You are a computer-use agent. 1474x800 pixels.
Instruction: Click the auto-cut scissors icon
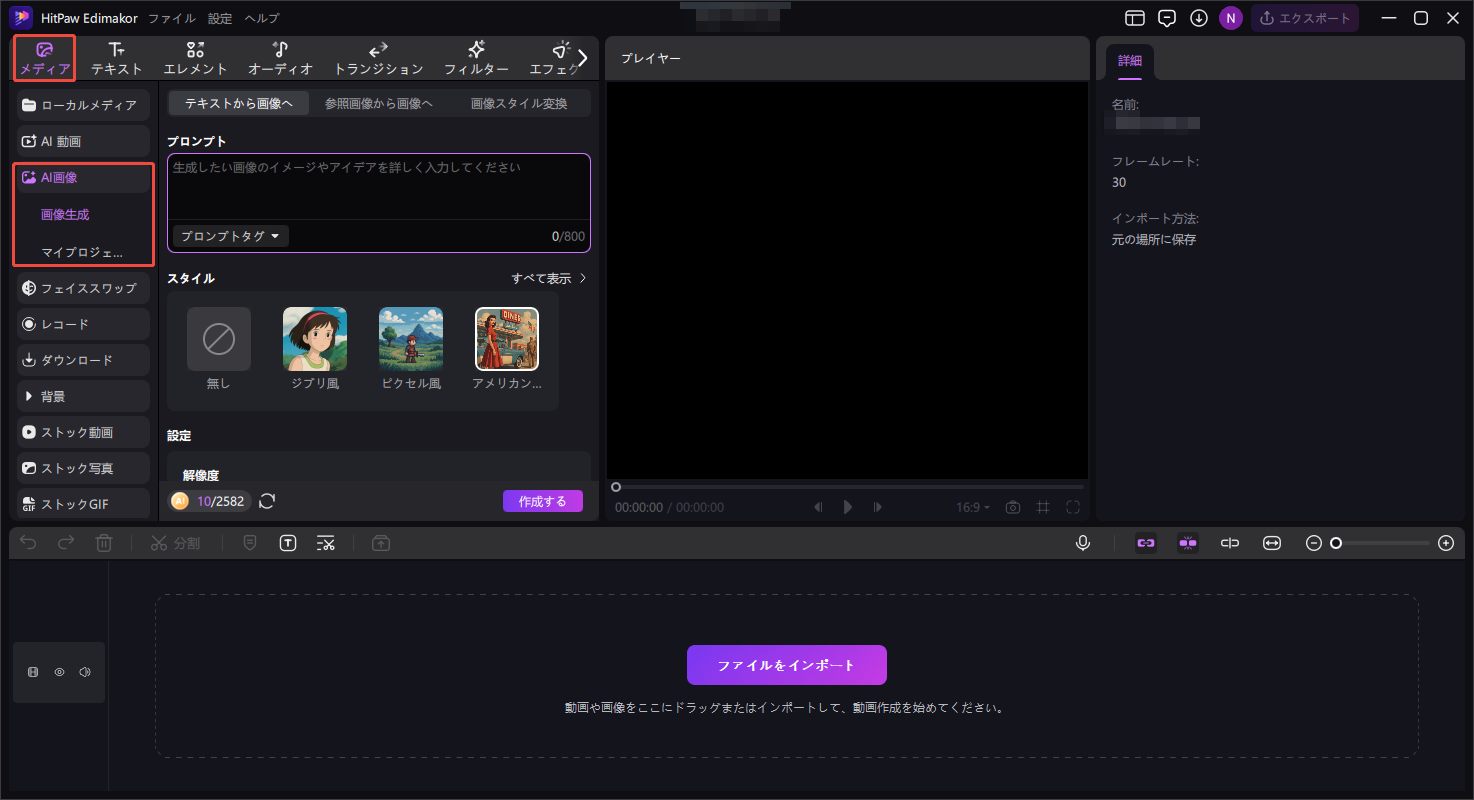point(326,542)
